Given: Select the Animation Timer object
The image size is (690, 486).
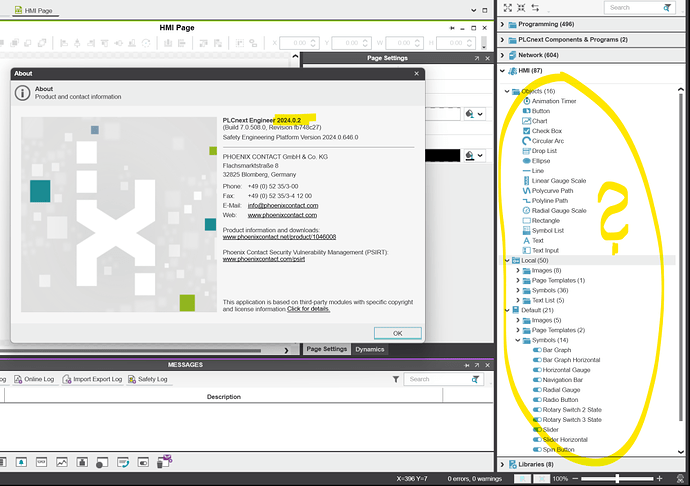Looking at the screenshot, I should pyautogui.click(x=552, y=101).
